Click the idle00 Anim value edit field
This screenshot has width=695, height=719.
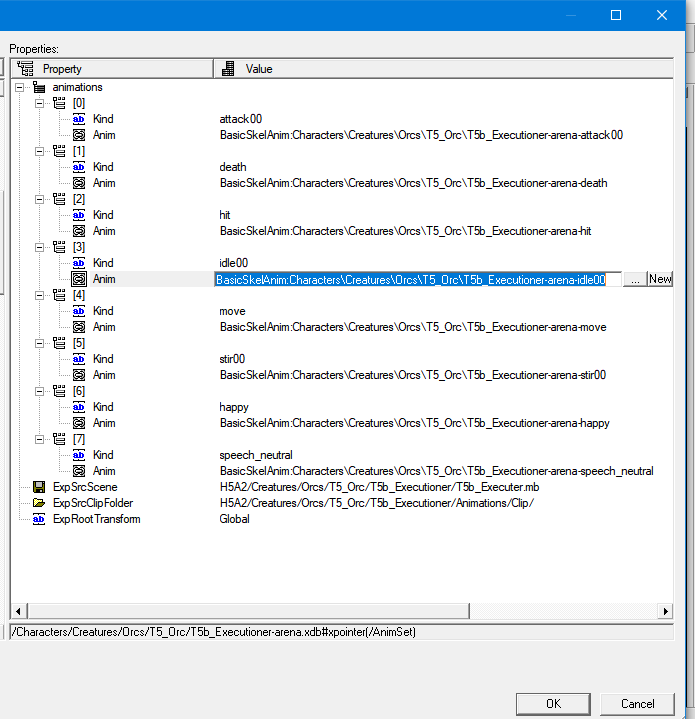pyautogui.click(x=418, y=279)
